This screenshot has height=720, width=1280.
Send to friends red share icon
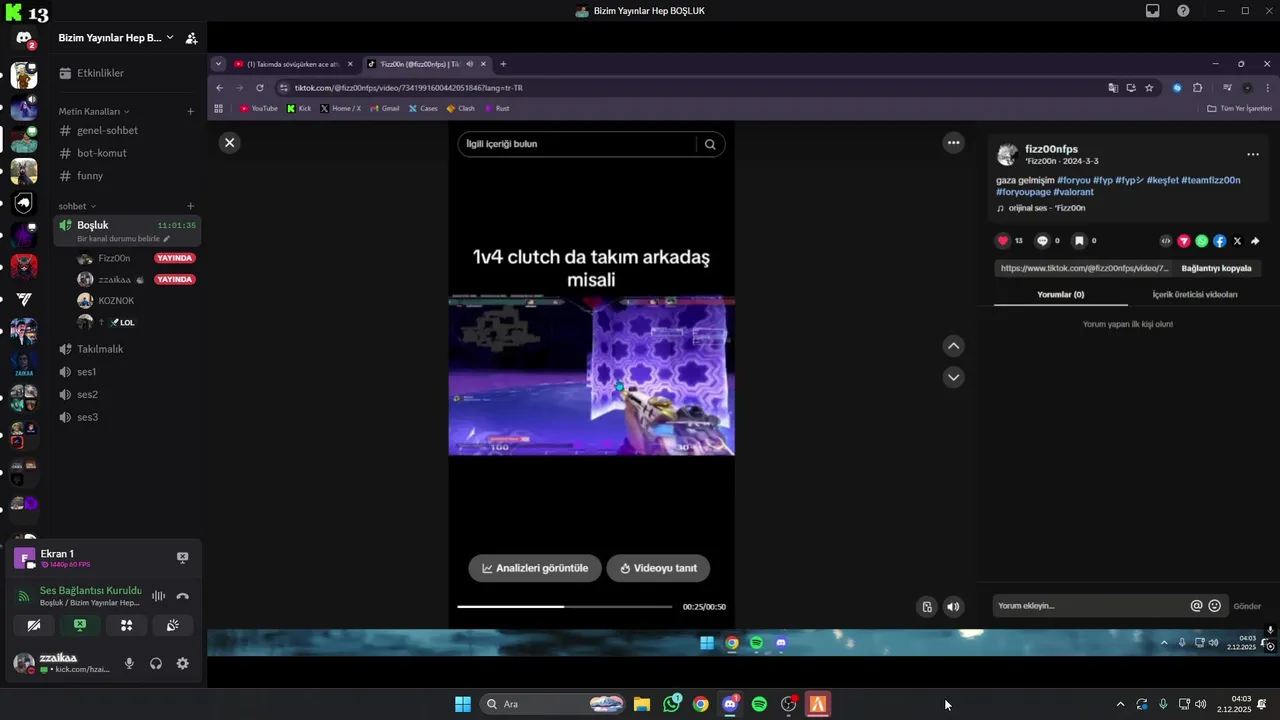pyautogui.click(x=1184, y=241)
